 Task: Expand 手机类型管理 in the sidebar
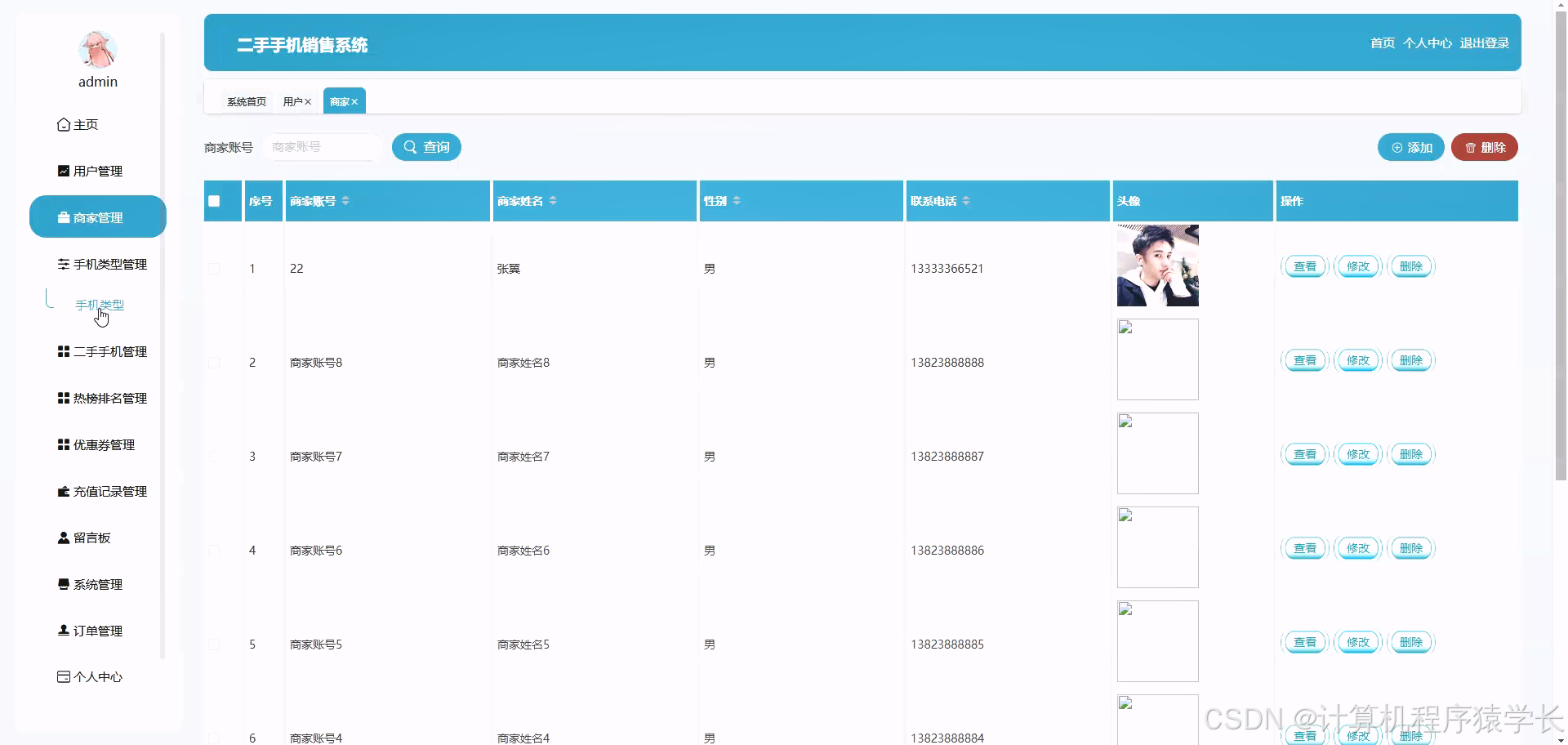(x=102, y=265)
